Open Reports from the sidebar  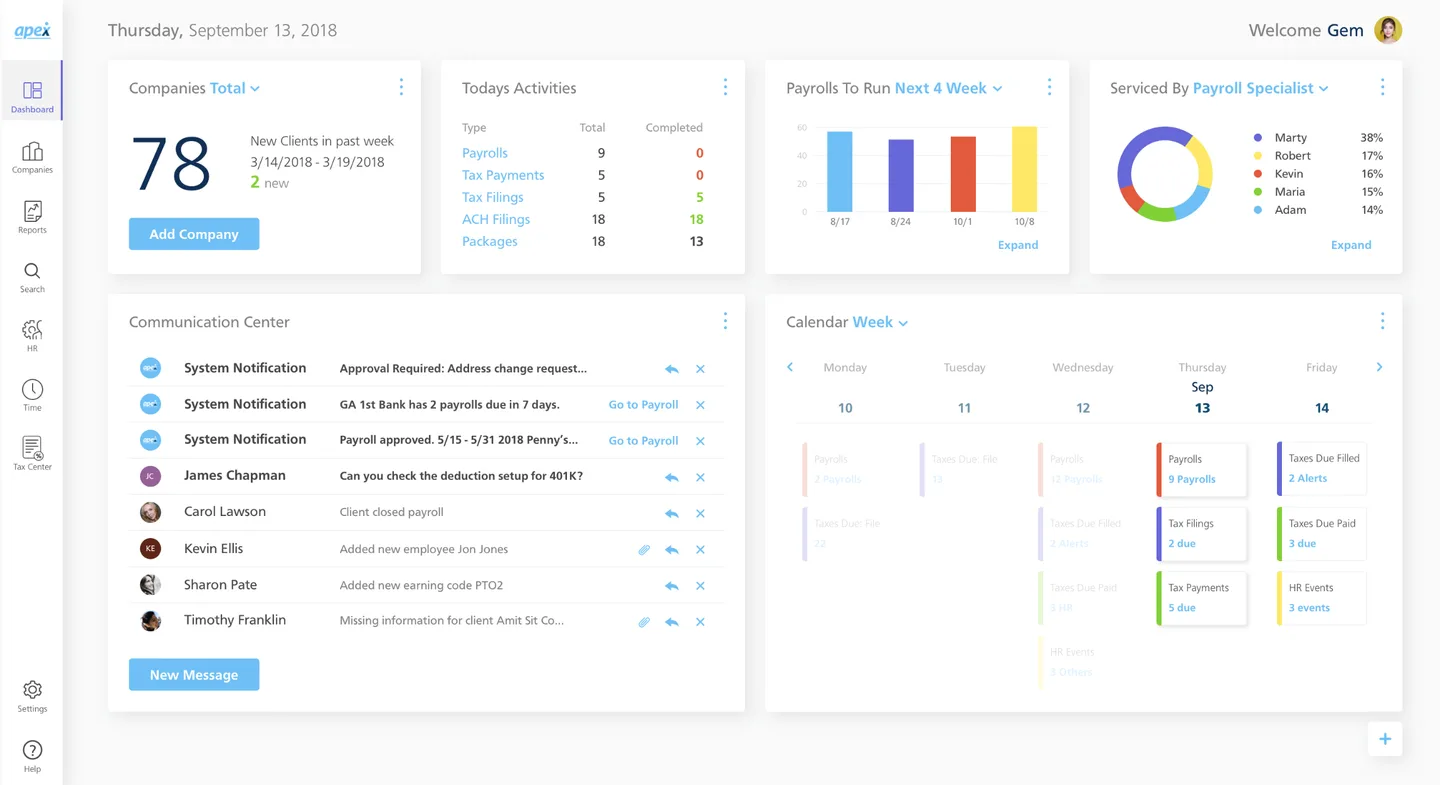tap(32, 217)
